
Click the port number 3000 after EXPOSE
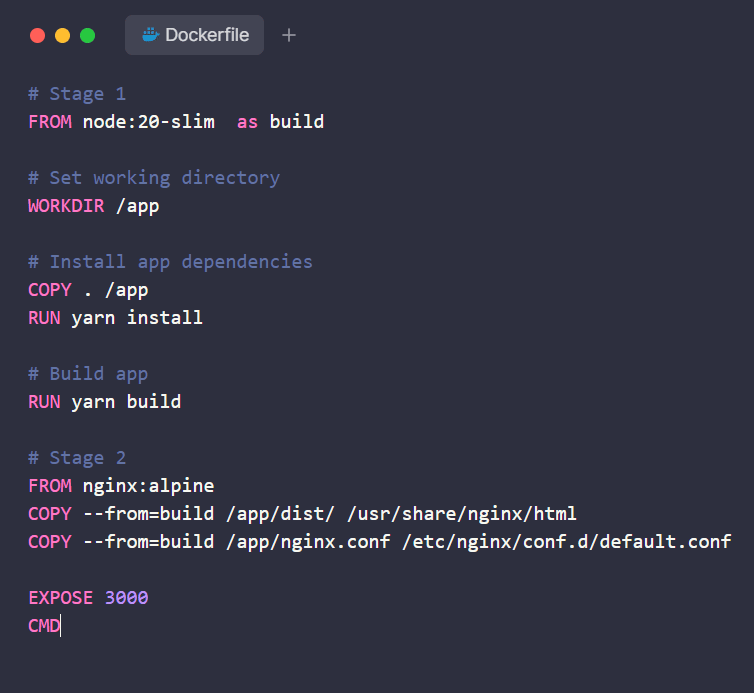(x=126, y=598)
